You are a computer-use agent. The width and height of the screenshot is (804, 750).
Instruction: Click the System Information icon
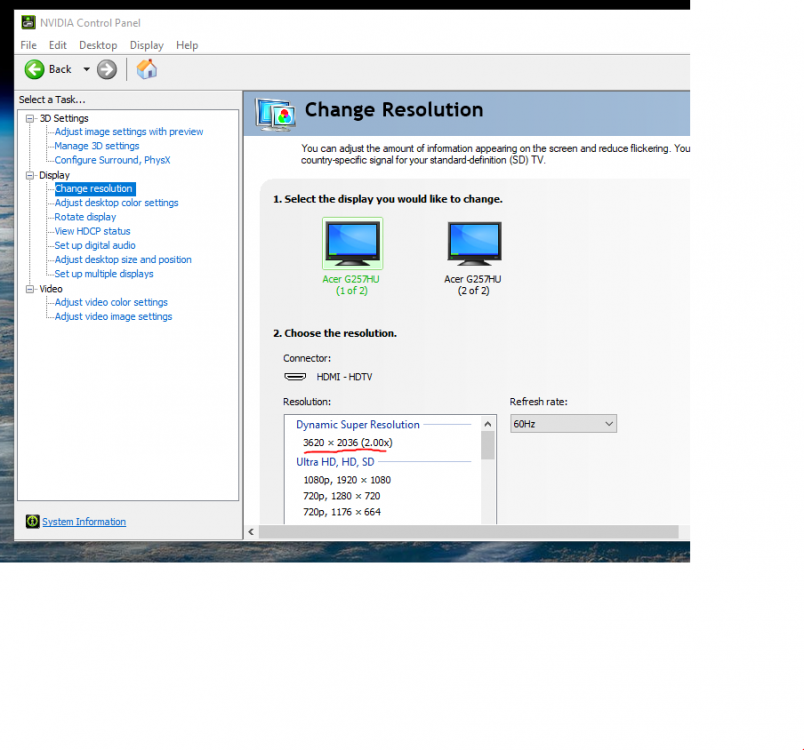coord(32,521)
